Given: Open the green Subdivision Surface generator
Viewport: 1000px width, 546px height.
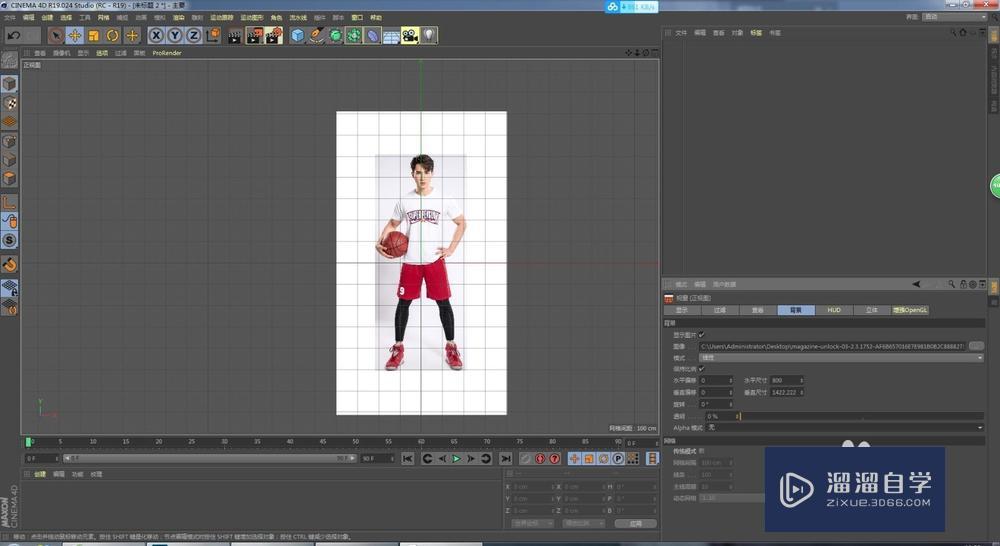Looking at the screenshot, I should [x=335, y=36].
